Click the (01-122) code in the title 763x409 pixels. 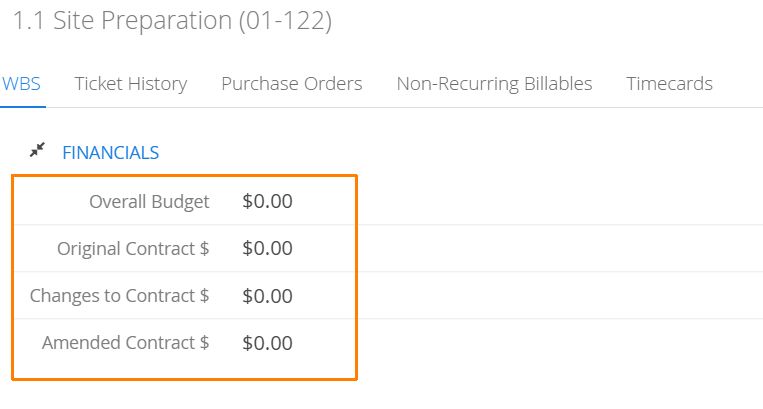[x=285, y=21]
